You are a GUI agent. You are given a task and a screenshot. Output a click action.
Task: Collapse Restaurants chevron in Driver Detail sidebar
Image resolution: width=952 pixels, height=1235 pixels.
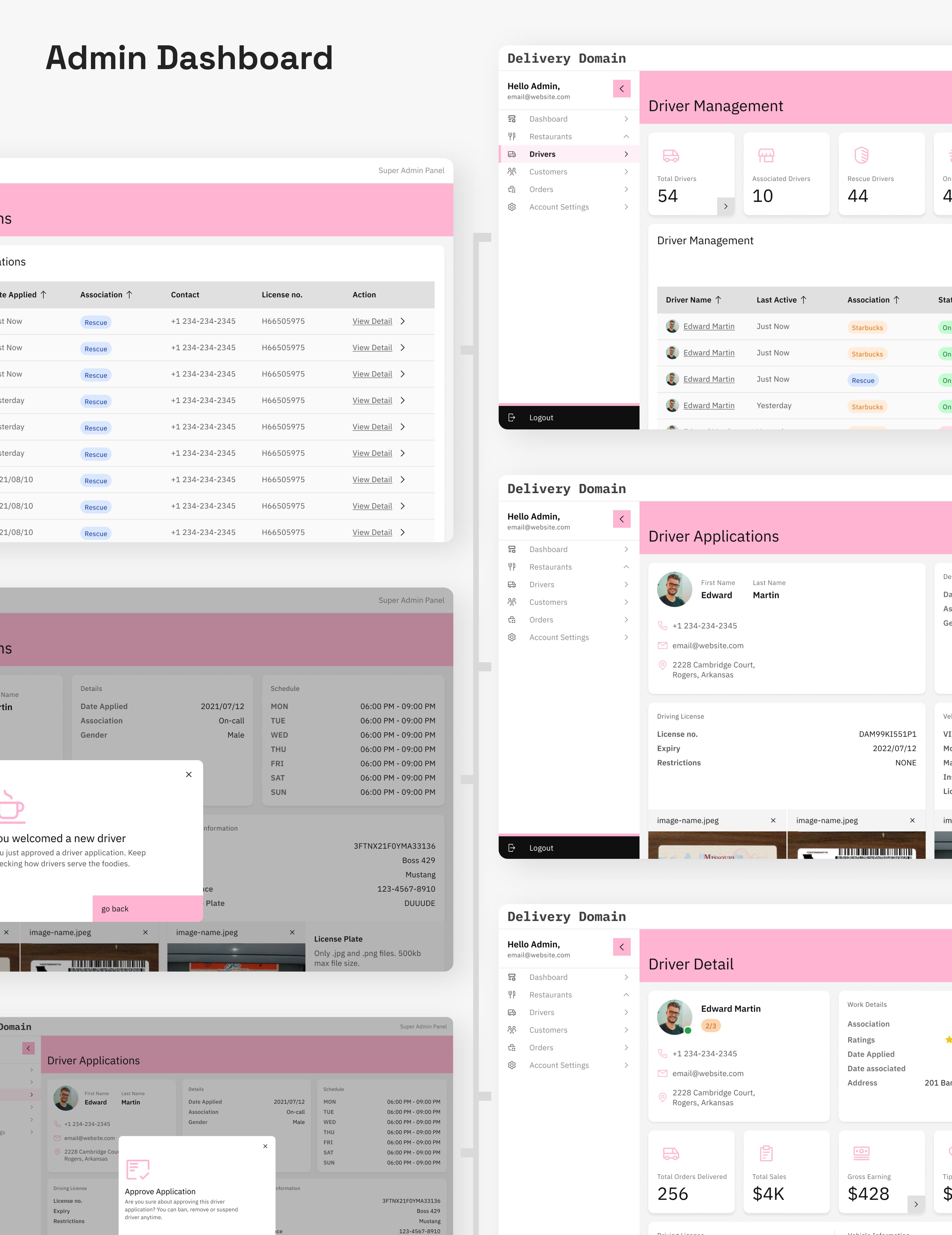point(626,995)
